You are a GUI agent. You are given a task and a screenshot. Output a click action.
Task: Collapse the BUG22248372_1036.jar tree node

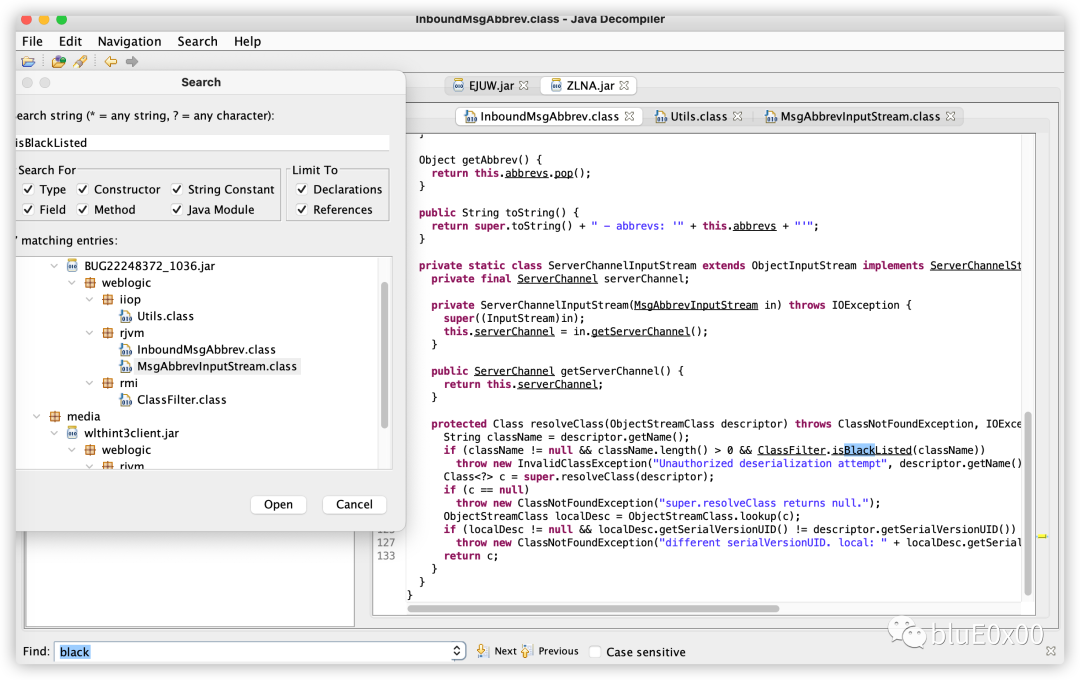(x=54, y=266)
